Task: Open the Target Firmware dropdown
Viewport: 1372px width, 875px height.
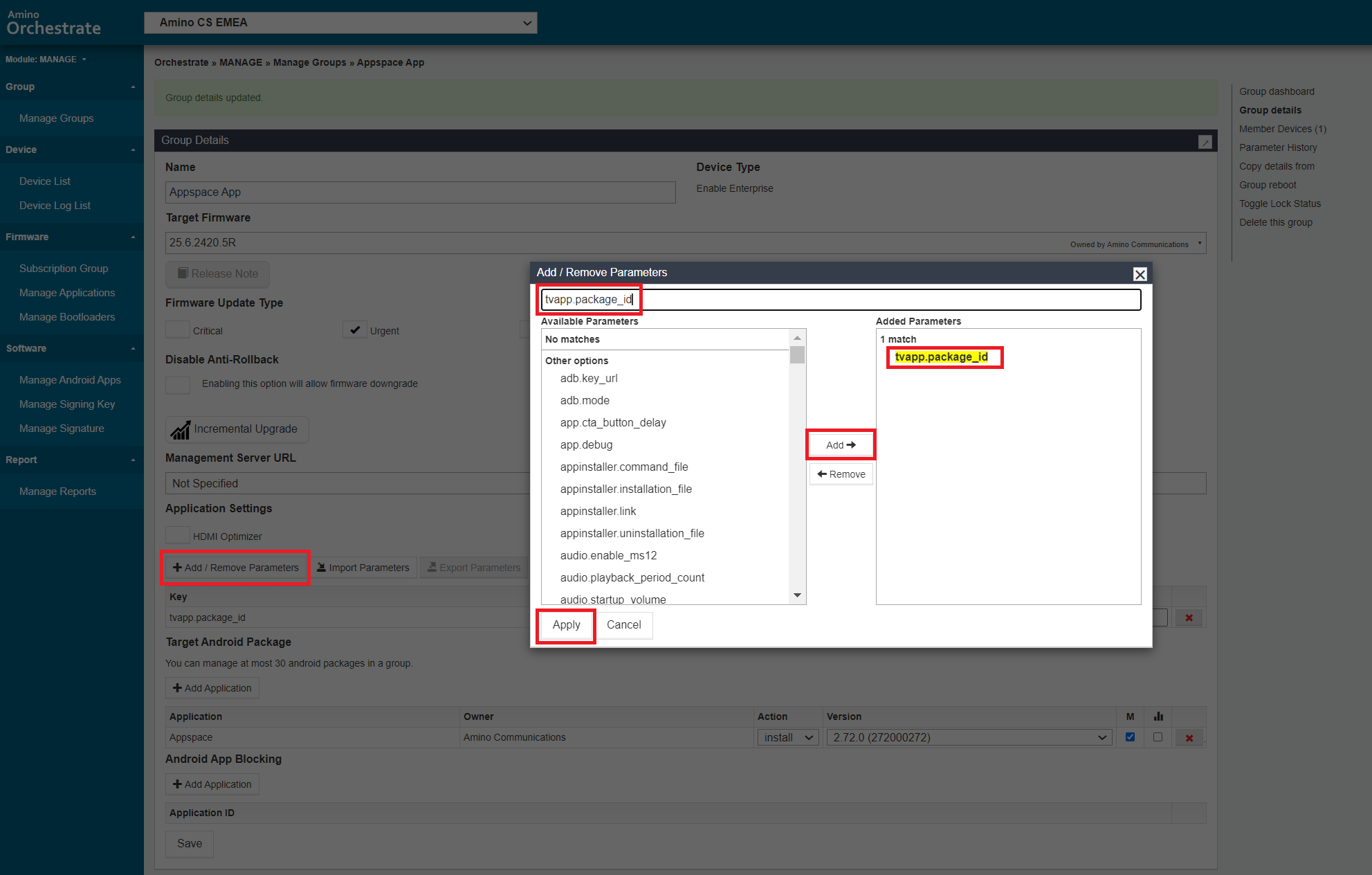Action: [x=686, y=243]
